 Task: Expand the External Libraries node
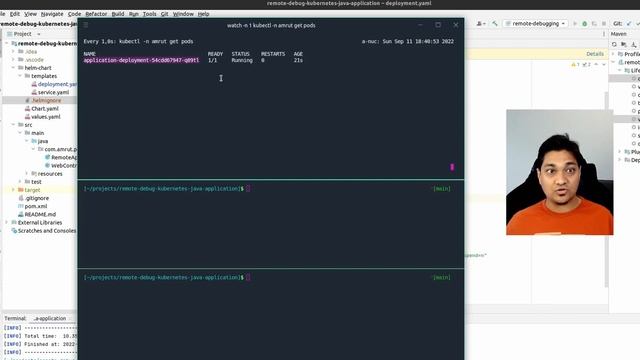(7, 222)
